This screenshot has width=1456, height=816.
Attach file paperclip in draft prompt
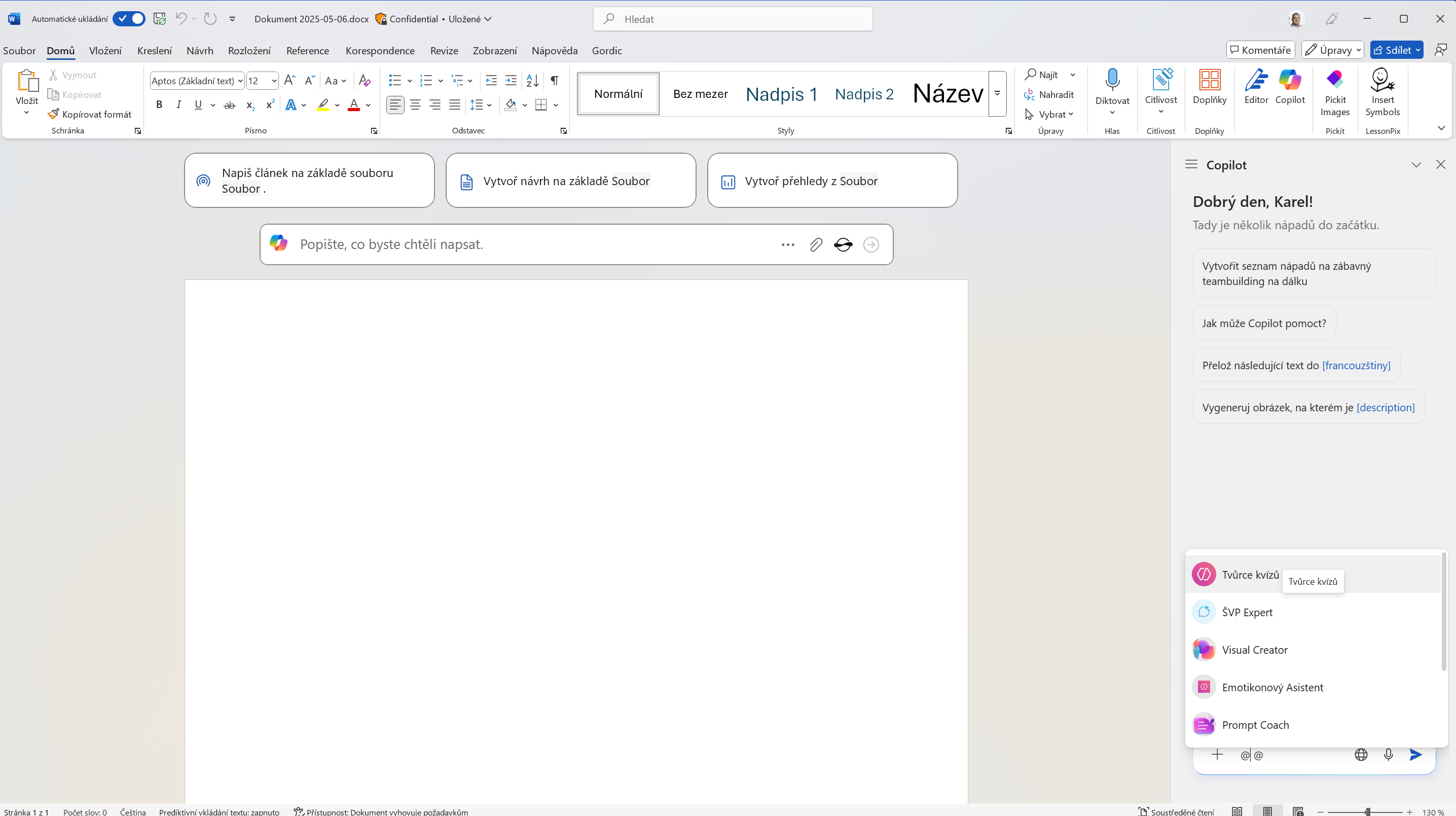[x=816, y=245]
